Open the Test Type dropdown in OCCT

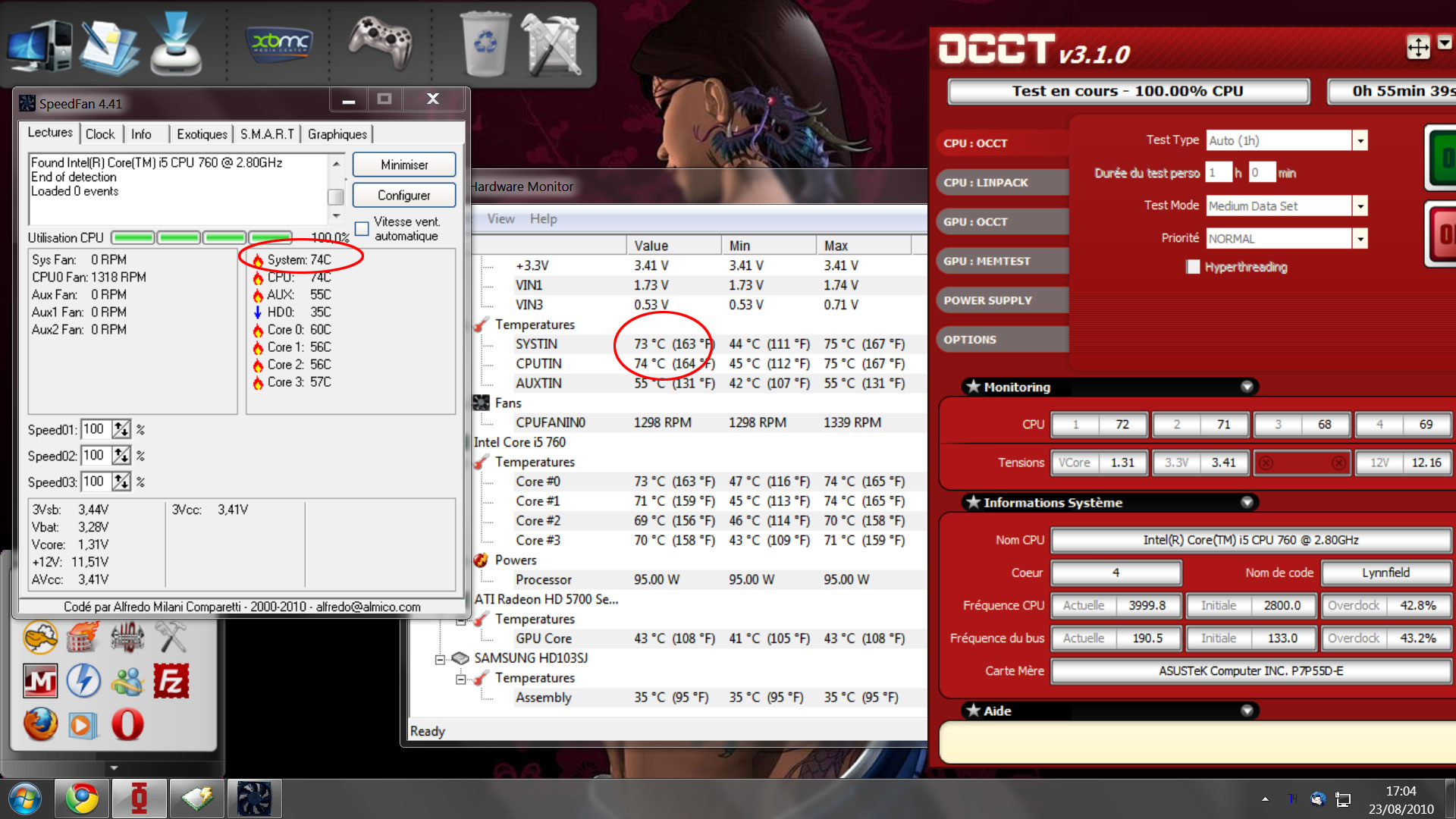[x=1360, y=141]
